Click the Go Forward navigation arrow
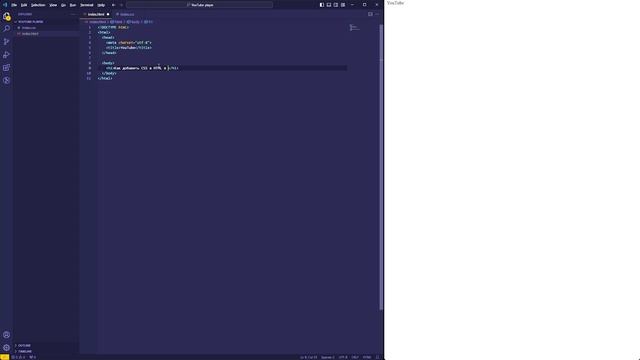 [x=121, y=5]
